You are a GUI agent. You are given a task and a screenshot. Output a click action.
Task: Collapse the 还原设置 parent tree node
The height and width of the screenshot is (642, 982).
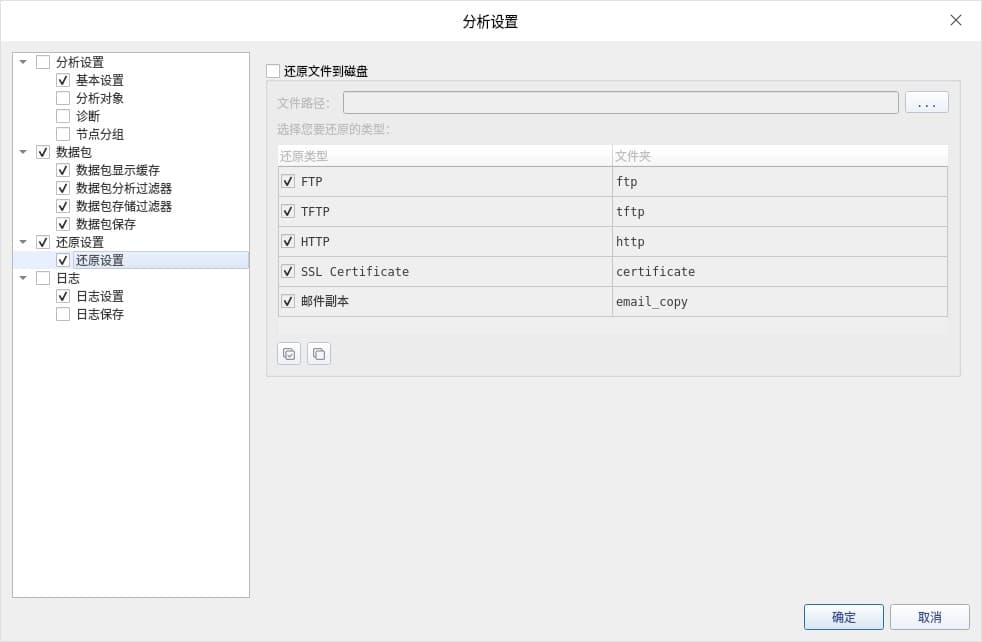[x=23, y=242]
